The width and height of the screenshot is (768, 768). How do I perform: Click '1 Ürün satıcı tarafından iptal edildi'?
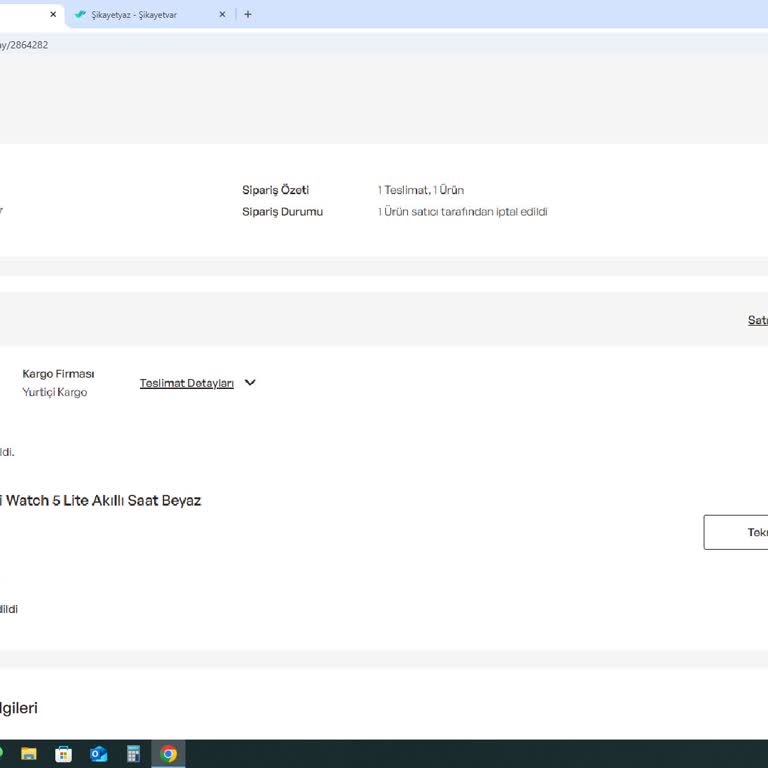point(462,212)
